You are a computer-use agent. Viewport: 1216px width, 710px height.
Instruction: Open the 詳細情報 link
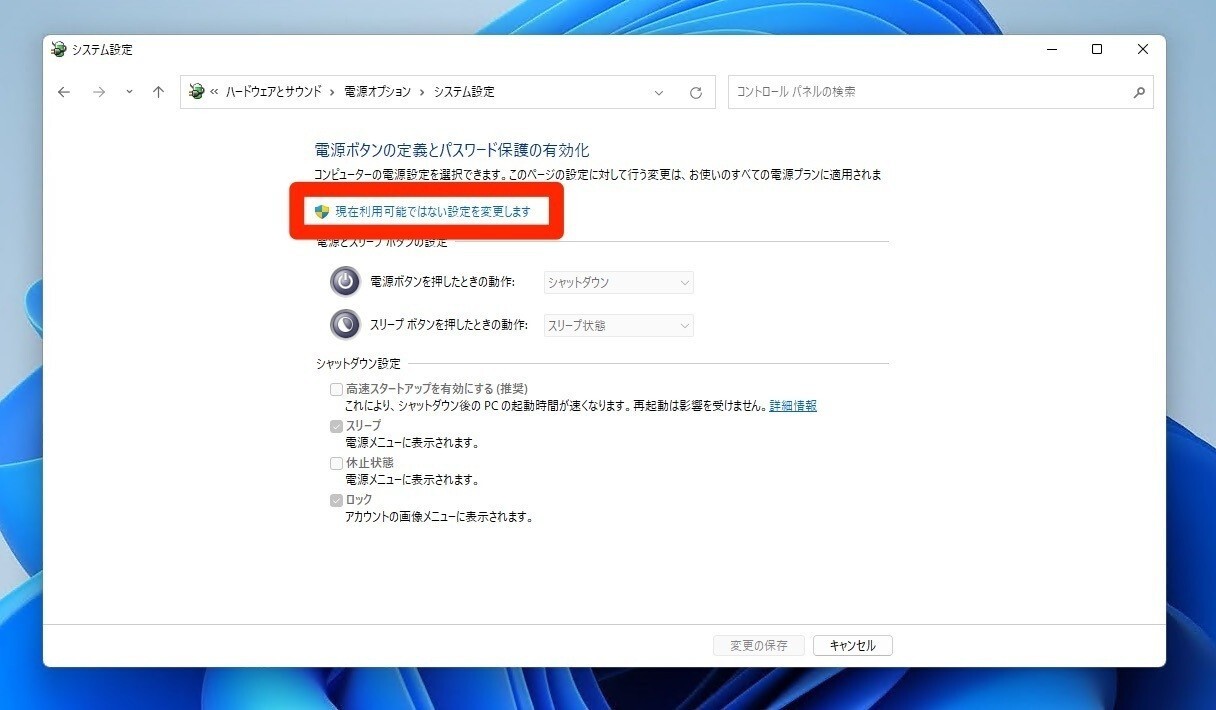click(793, 406)
